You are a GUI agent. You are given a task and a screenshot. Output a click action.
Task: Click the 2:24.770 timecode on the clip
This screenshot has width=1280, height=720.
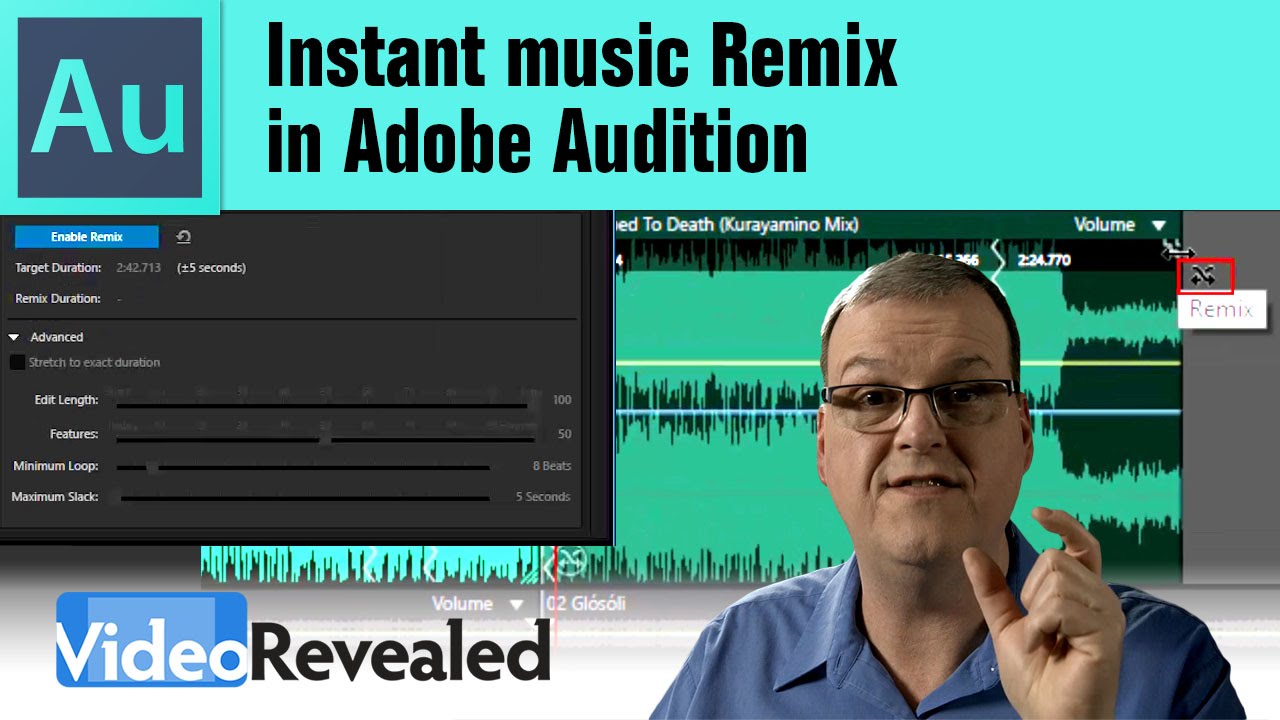pos(1044,260)
